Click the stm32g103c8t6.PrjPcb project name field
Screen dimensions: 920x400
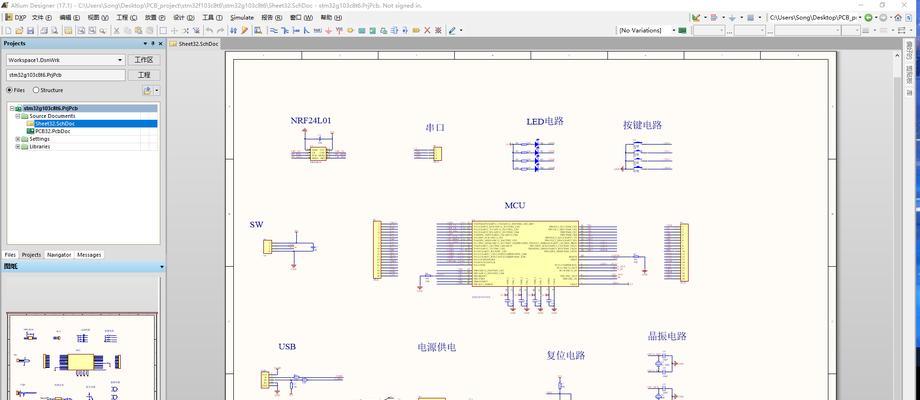pos(66,75)
